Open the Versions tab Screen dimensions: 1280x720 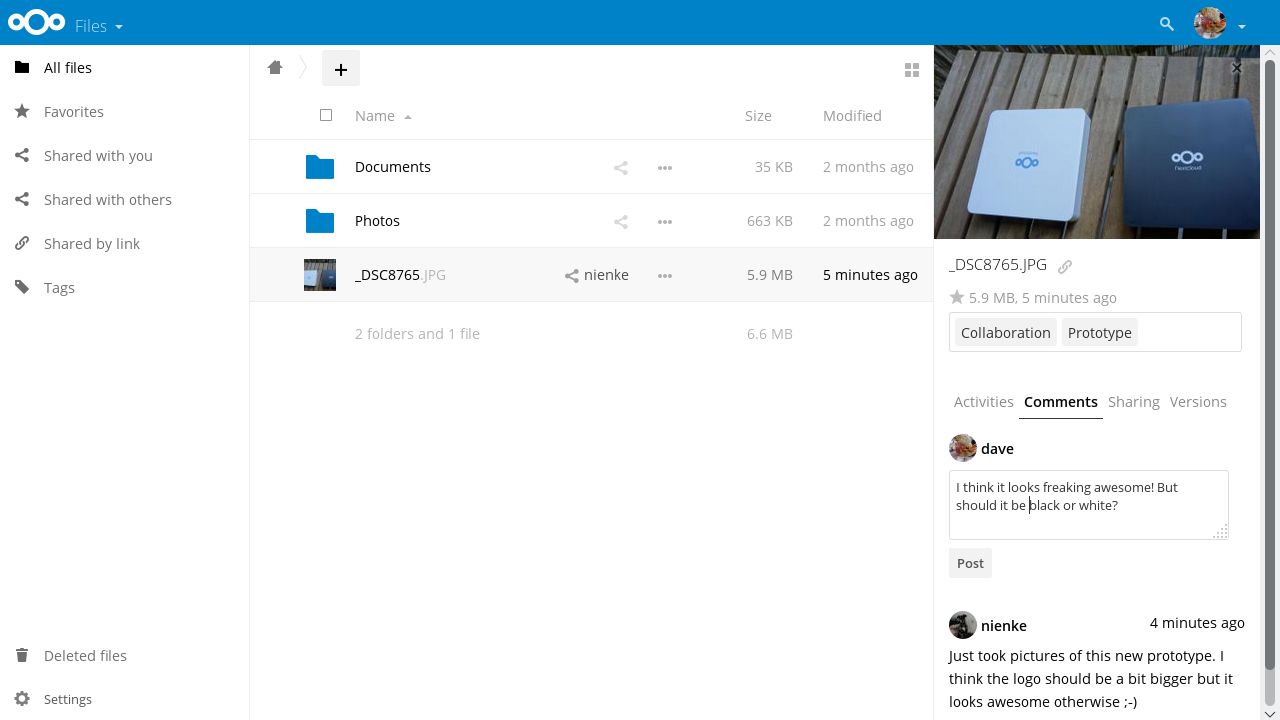click(x=1197, y=402)
